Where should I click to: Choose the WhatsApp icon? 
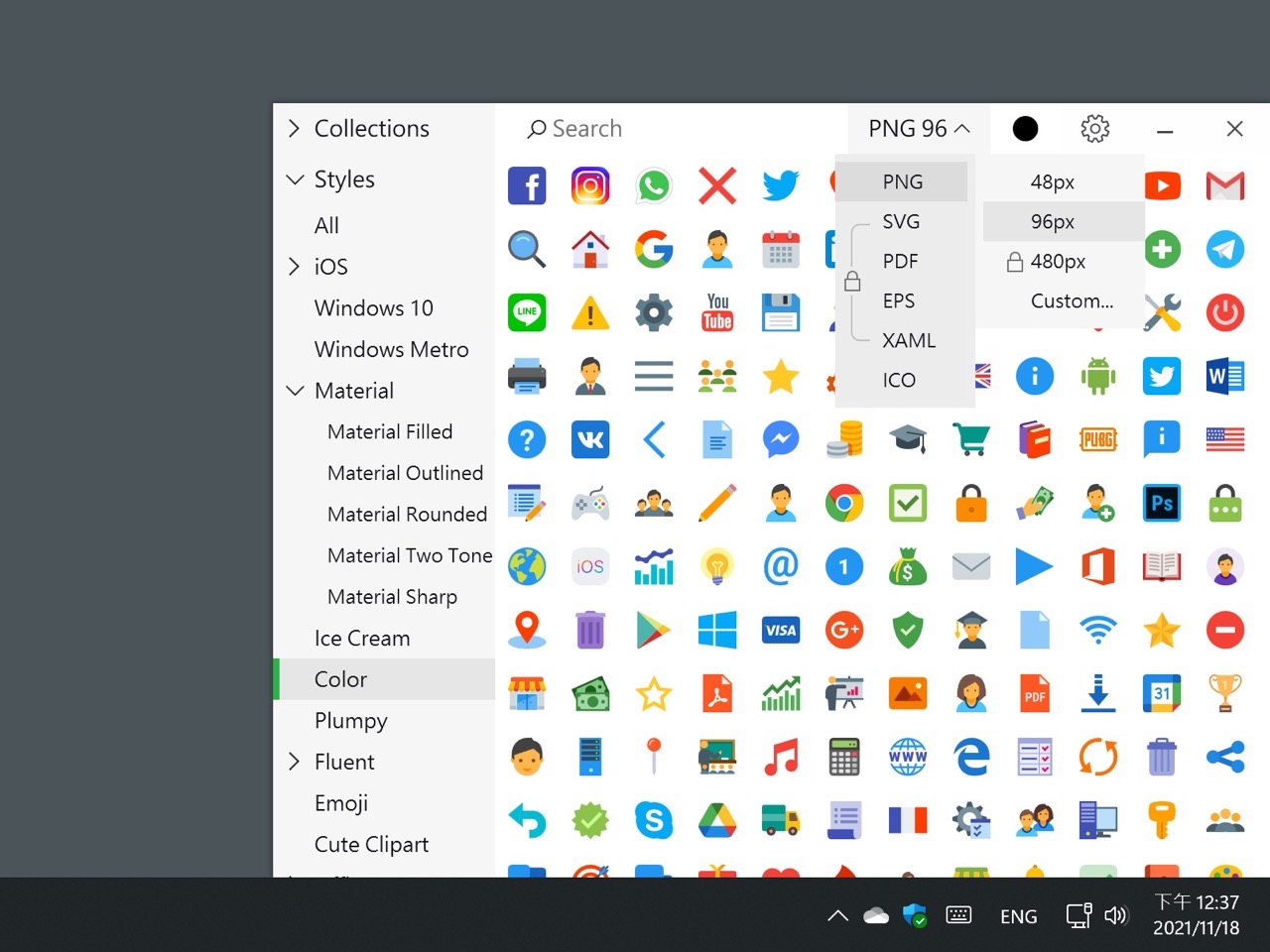click(x=654, y=185)
